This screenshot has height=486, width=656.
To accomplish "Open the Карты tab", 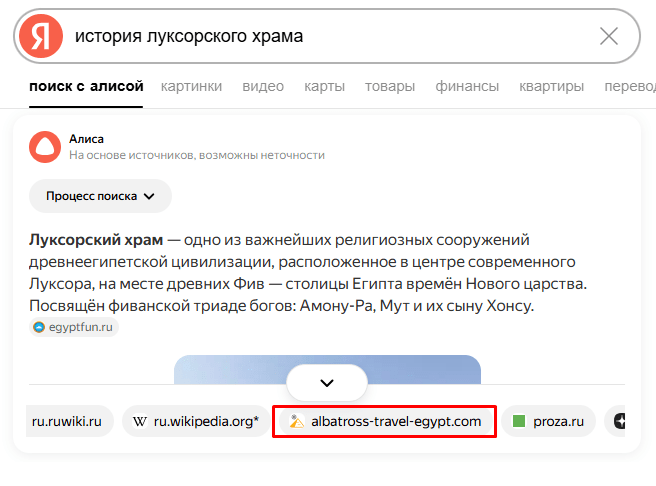I will 325,87.
